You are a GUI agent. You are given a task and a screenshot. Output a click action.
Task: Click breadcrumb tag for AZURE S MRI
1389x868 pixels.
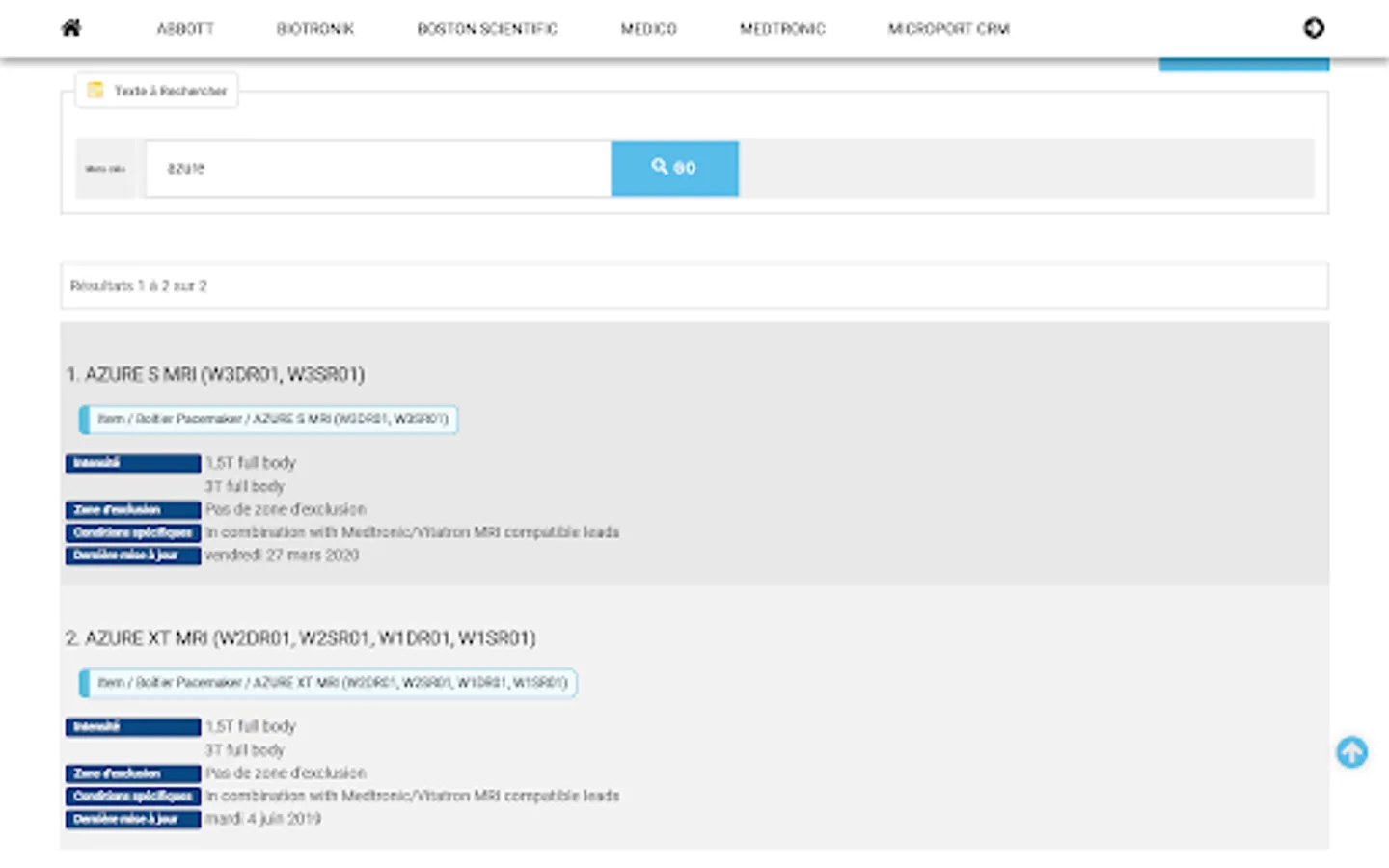pyautogui.click(x=269, y=419)
